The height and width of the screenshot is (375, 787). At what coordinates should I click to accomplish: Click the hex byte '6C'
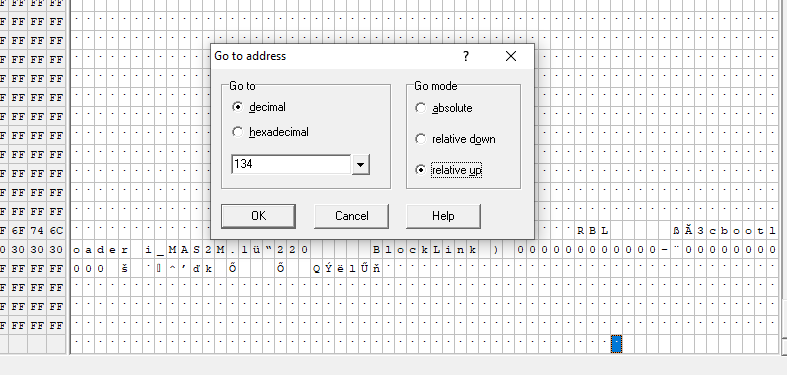[56, 230]
